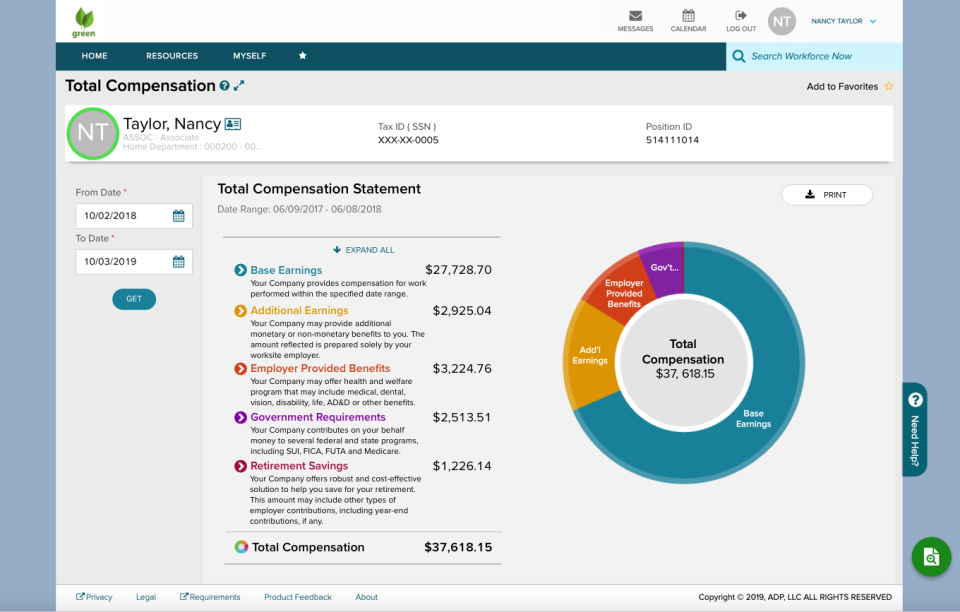Open the Requirements footer link

210,597
